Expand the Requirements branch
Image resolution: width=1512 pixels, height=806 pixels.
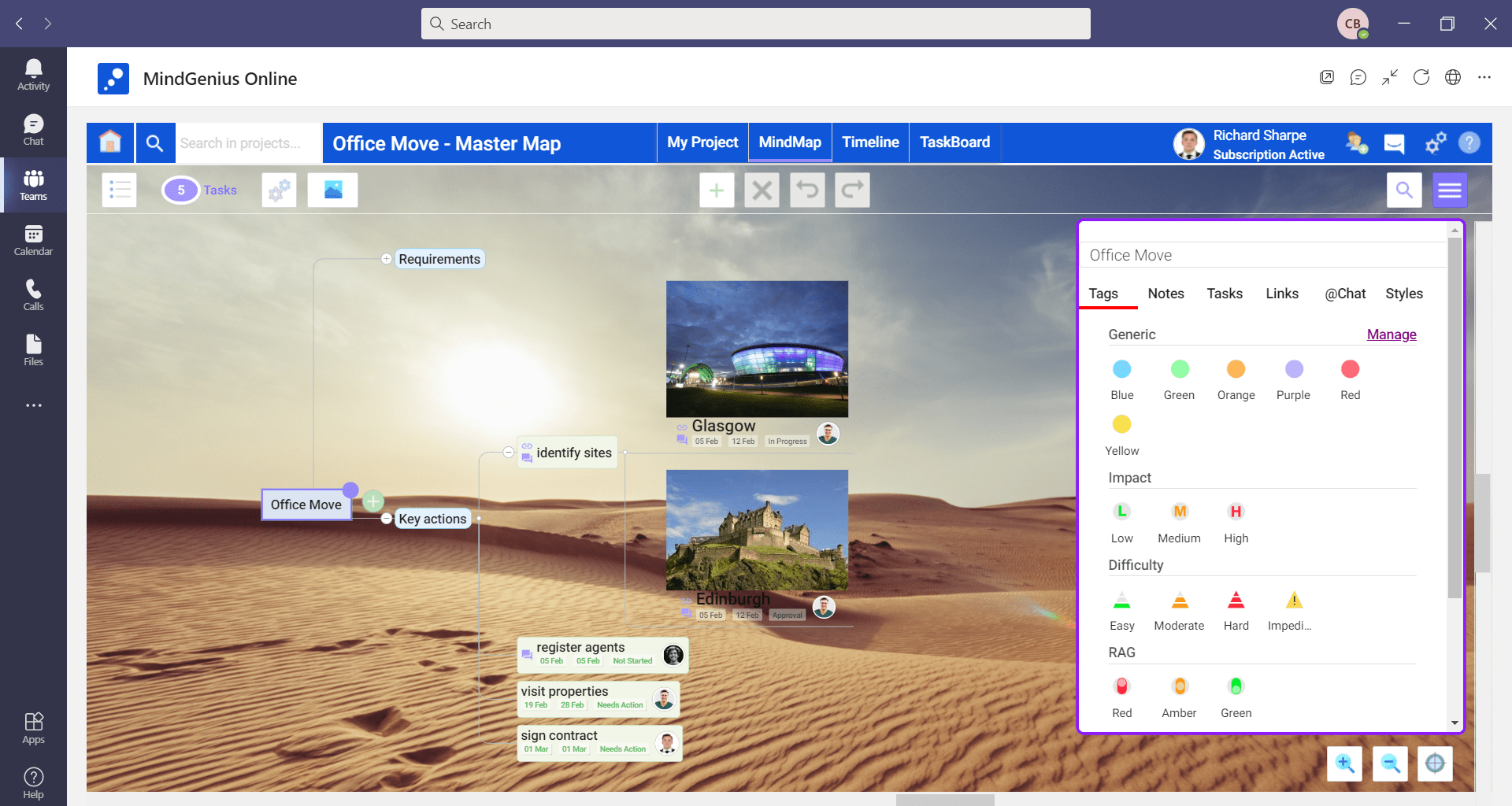coord(386,258)
